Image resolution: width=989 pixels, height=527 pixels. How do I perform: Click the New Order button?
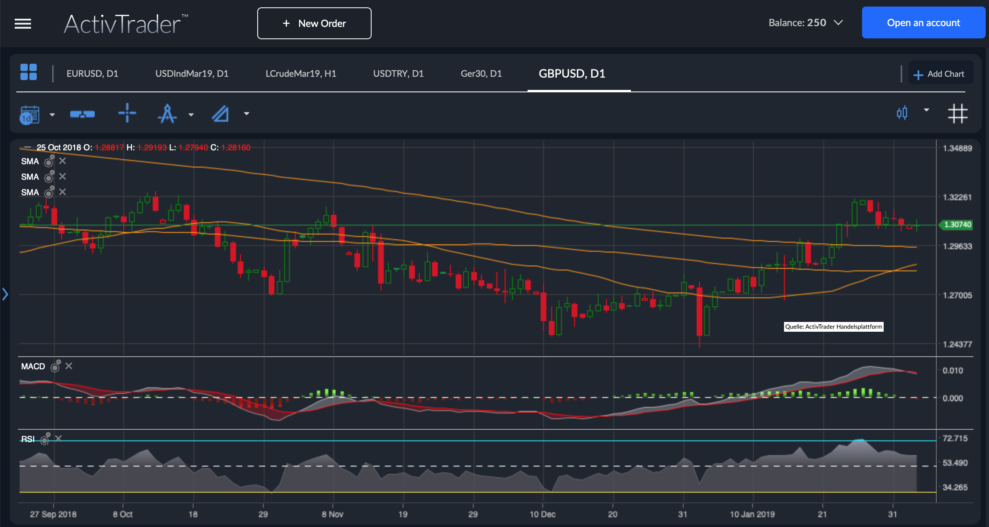[x=314, y=23]
